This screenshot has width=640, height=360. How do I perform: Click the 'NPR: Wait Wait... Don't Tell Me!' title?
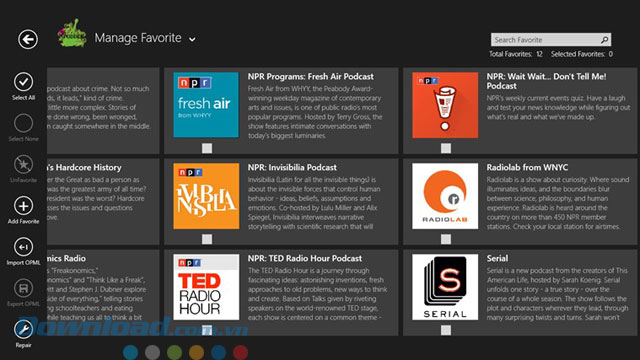546,81
